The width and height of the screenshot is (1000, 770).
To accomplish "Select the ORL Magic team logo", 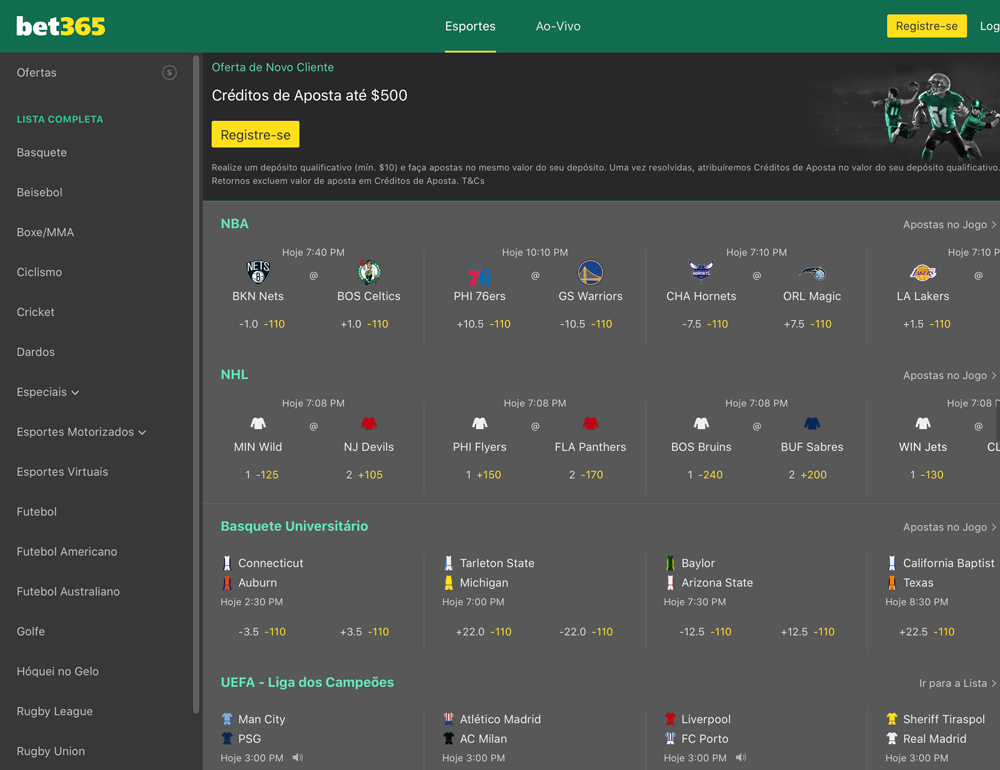I will click(x=812, y=273).
